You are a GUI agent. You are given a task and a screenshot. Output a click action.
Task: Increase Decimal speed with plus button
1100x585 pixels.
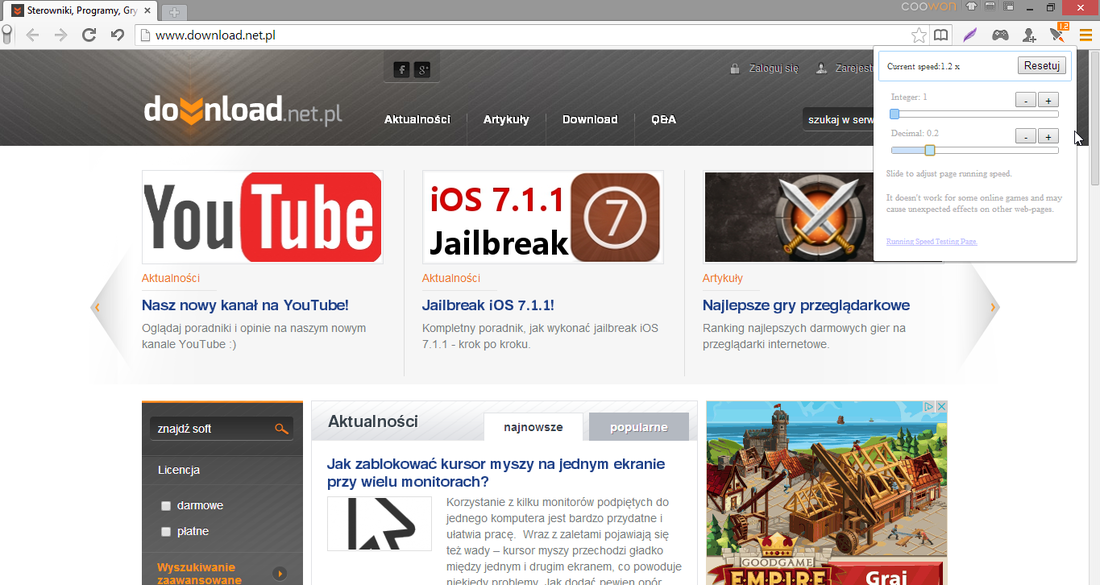[1048, 136]
